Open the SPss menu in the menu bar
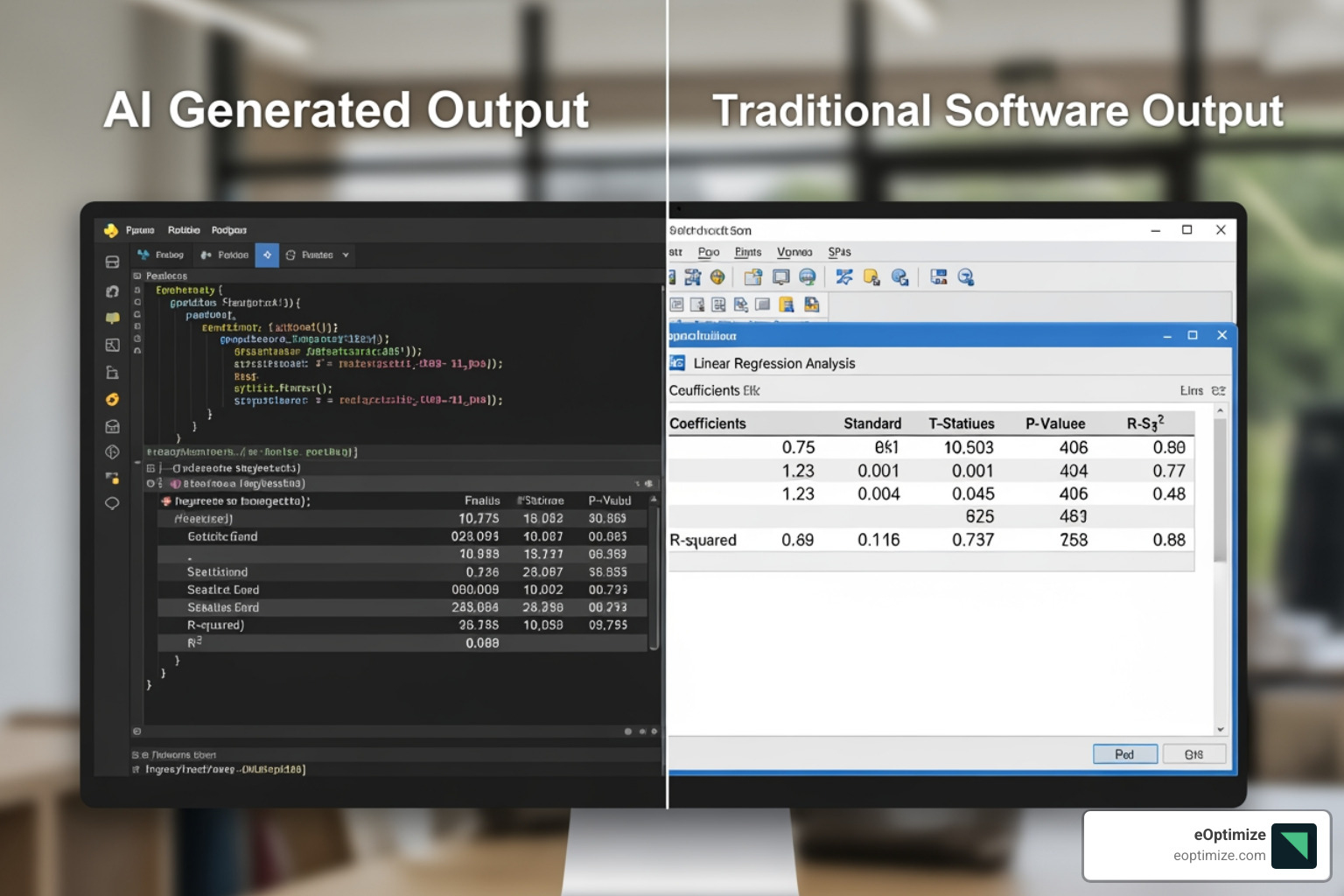1344x896 pixels. pyautogui.click(x=839, y=252)
